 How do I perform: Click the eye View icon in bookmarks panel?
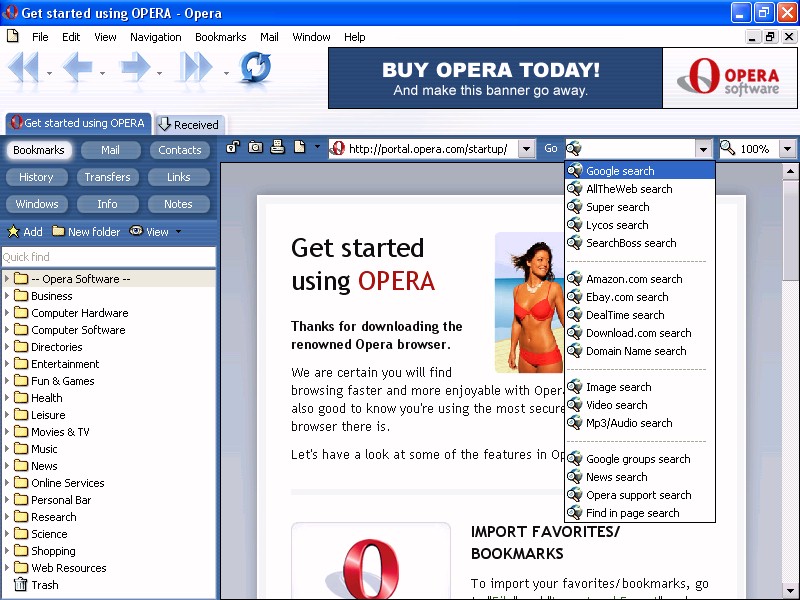click(136, 231)
